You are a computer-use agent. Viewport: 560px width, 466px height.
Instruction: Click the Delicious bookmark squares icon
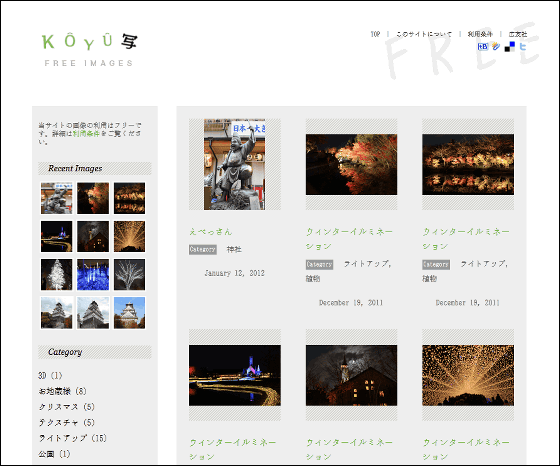pyautogui.click(x=510, y=47)
